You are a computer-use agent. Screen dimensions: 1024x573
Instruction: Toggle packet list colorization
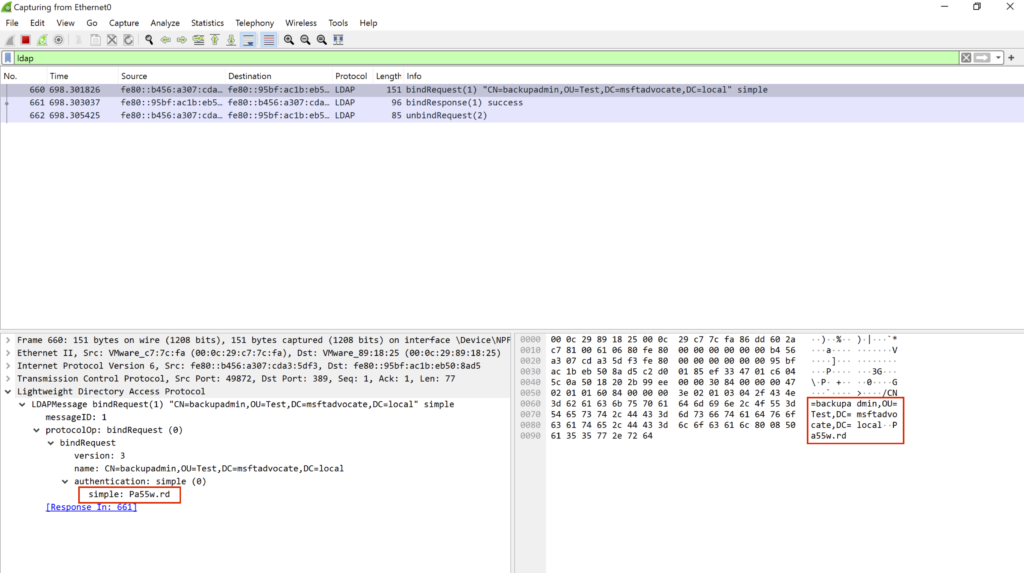[x=268, y=40]
